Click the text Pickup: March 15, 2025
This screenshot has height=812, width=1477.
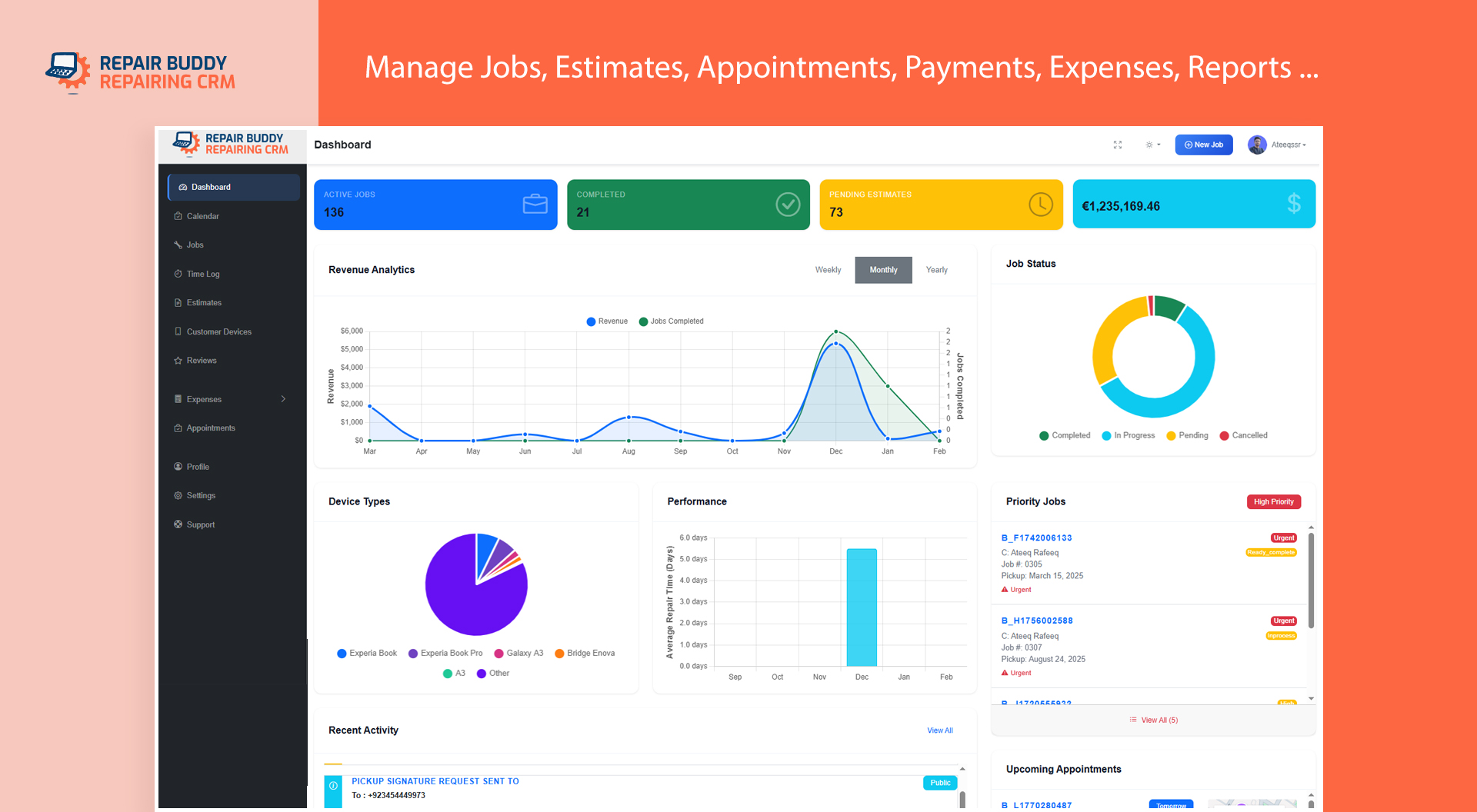[x=1042, y=576]
